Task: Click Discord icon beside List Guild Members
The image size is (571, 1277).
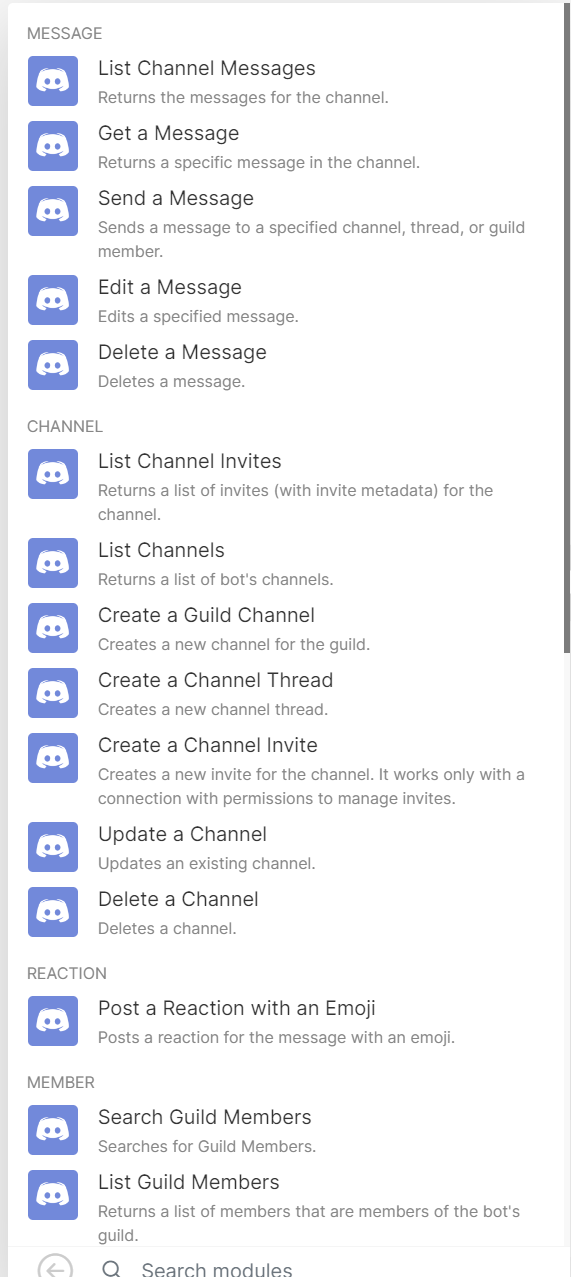Action: 53,1195
